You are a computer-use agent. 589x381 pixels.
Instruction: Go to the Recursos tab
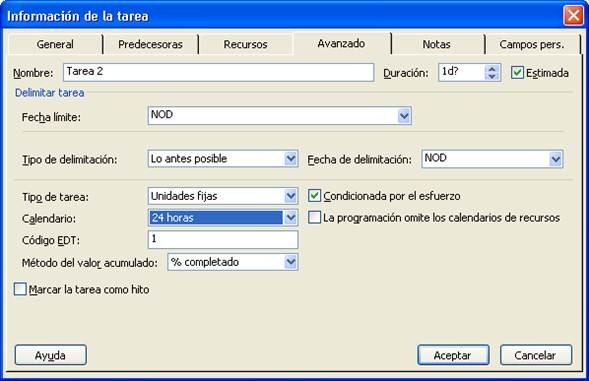(x=245, y=44)
